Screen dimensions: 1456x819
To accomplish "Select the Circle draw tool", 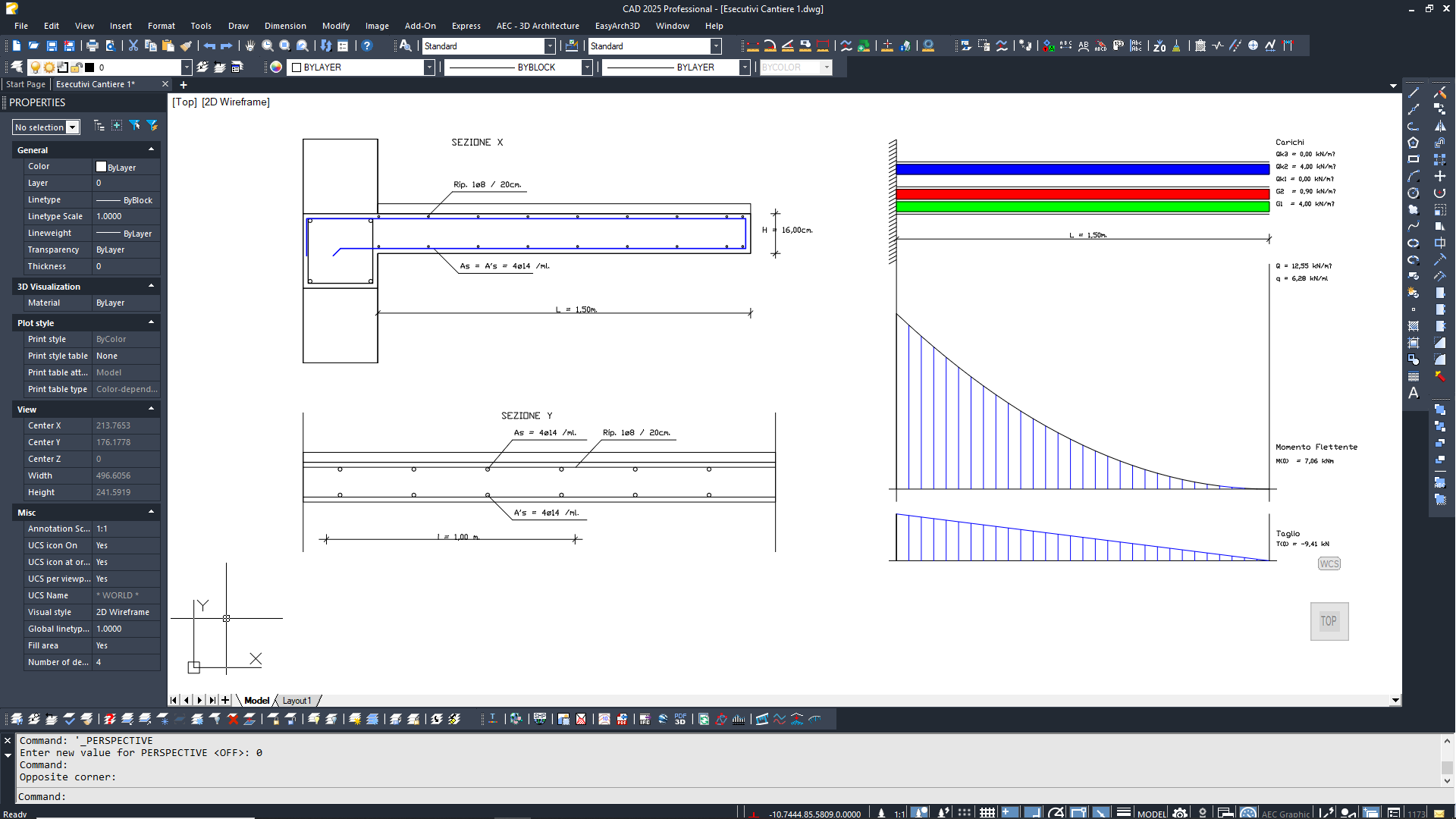I will tap(1414, 193).
